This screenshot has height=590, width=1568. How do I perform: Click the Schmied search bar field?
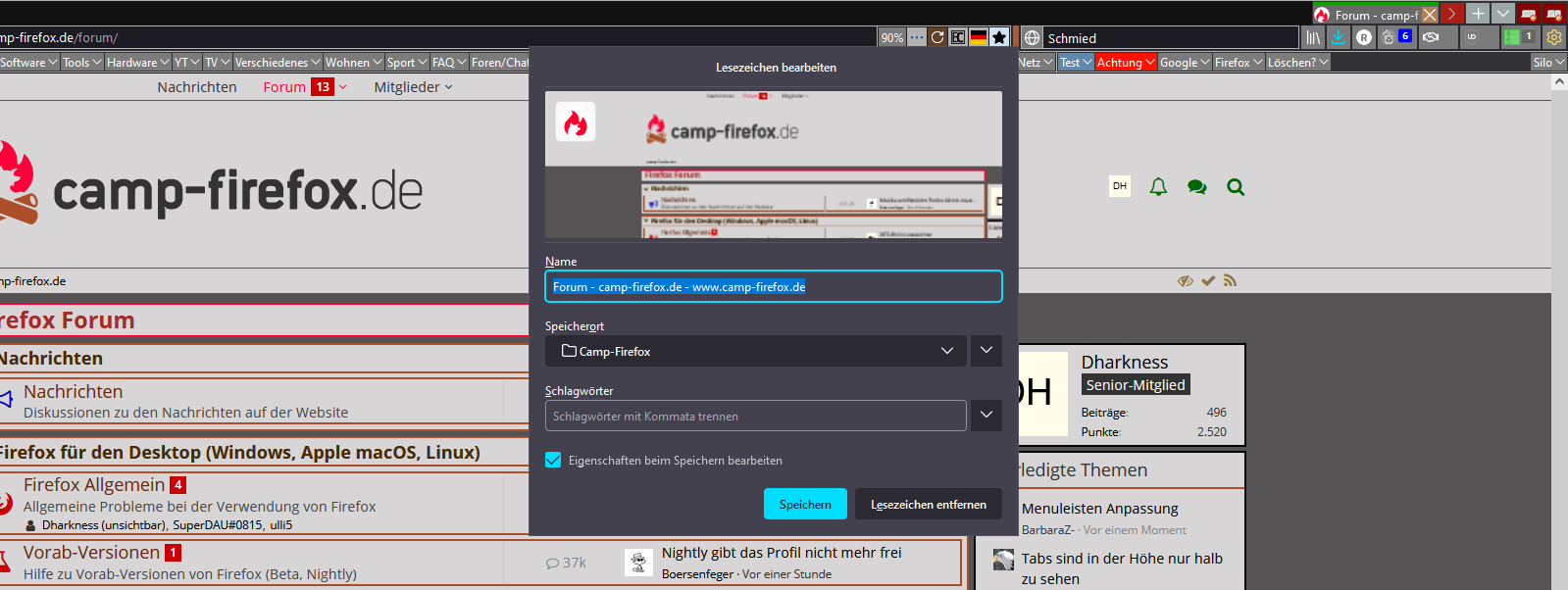[x=1171, y=38]
